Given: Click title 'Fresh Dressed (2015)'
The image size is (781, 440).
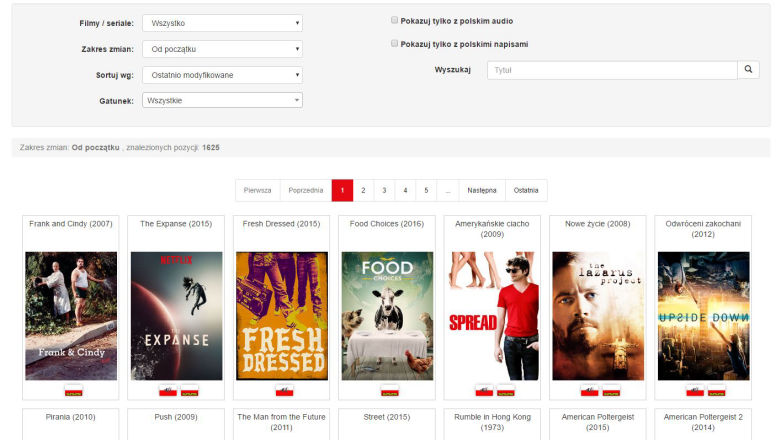Looking at the screenshot, I should click(281, 224).
